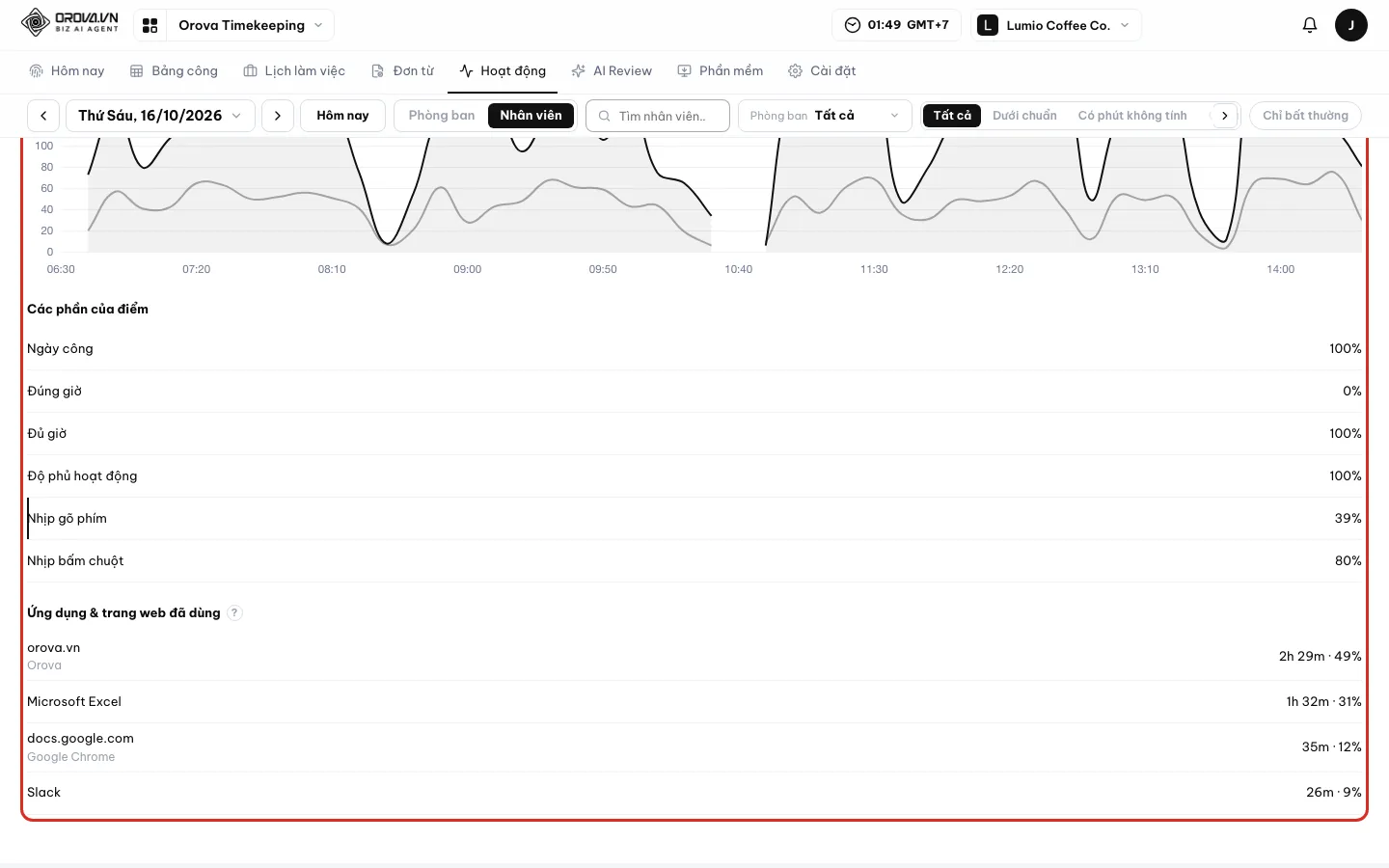
Task: Click the Hôm nay date button
Action: 342,116
